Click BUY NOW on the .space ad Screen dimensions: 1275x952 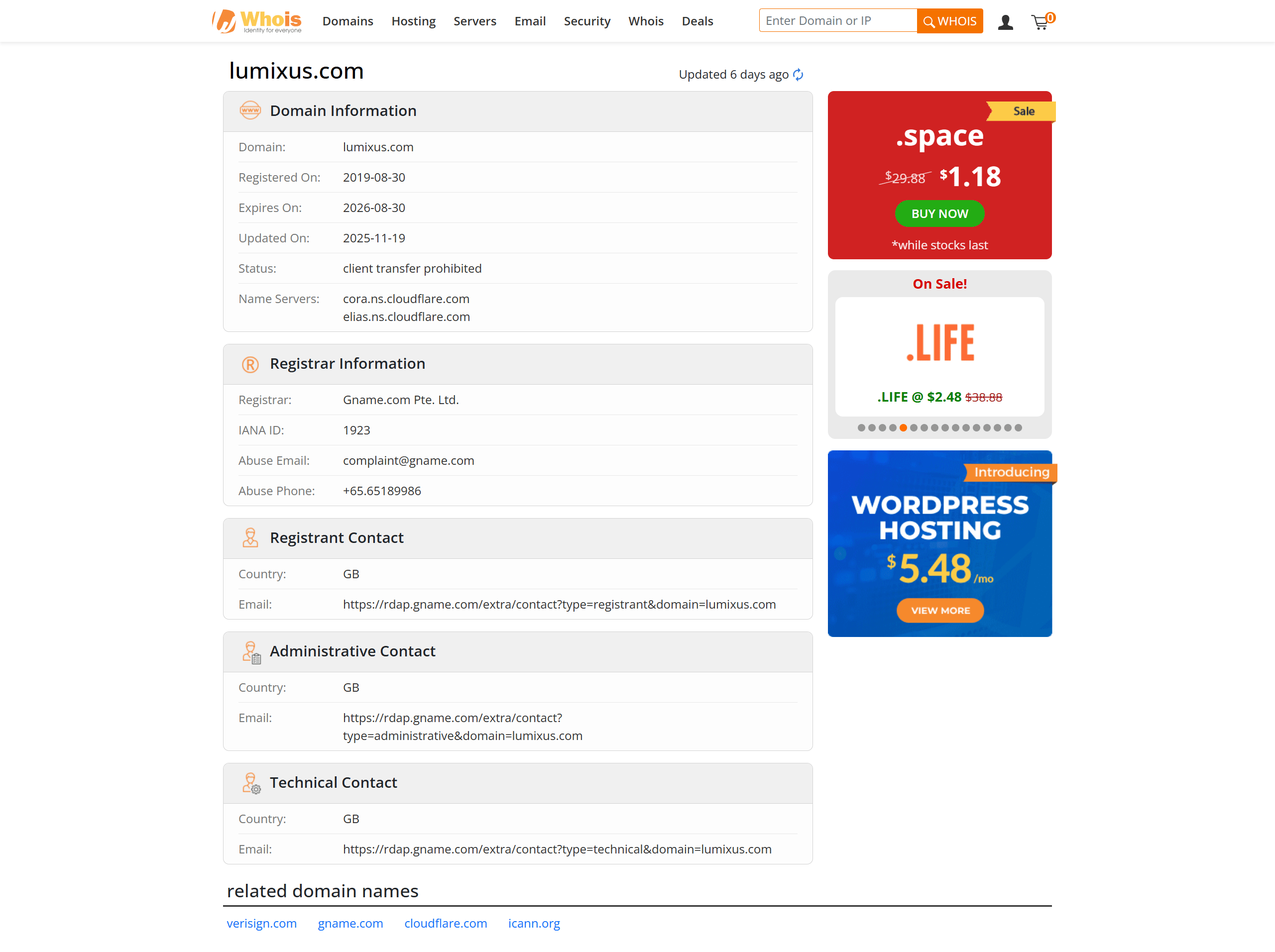click(x=939, y=214)
